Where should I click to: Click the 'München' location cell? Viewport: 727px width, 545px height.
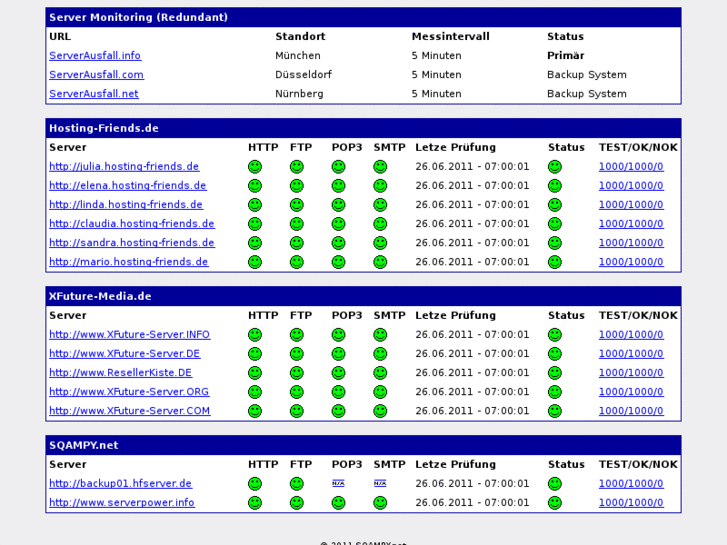click(x=298, y=56)
